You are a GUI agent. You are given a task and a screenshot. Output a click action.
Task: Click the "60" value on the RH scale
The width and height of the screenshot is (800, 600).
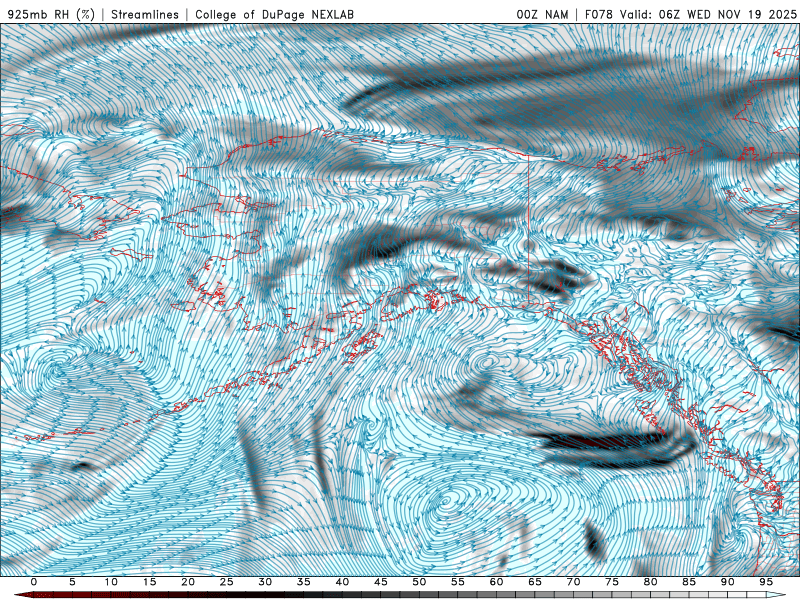(x=496, y=582)
